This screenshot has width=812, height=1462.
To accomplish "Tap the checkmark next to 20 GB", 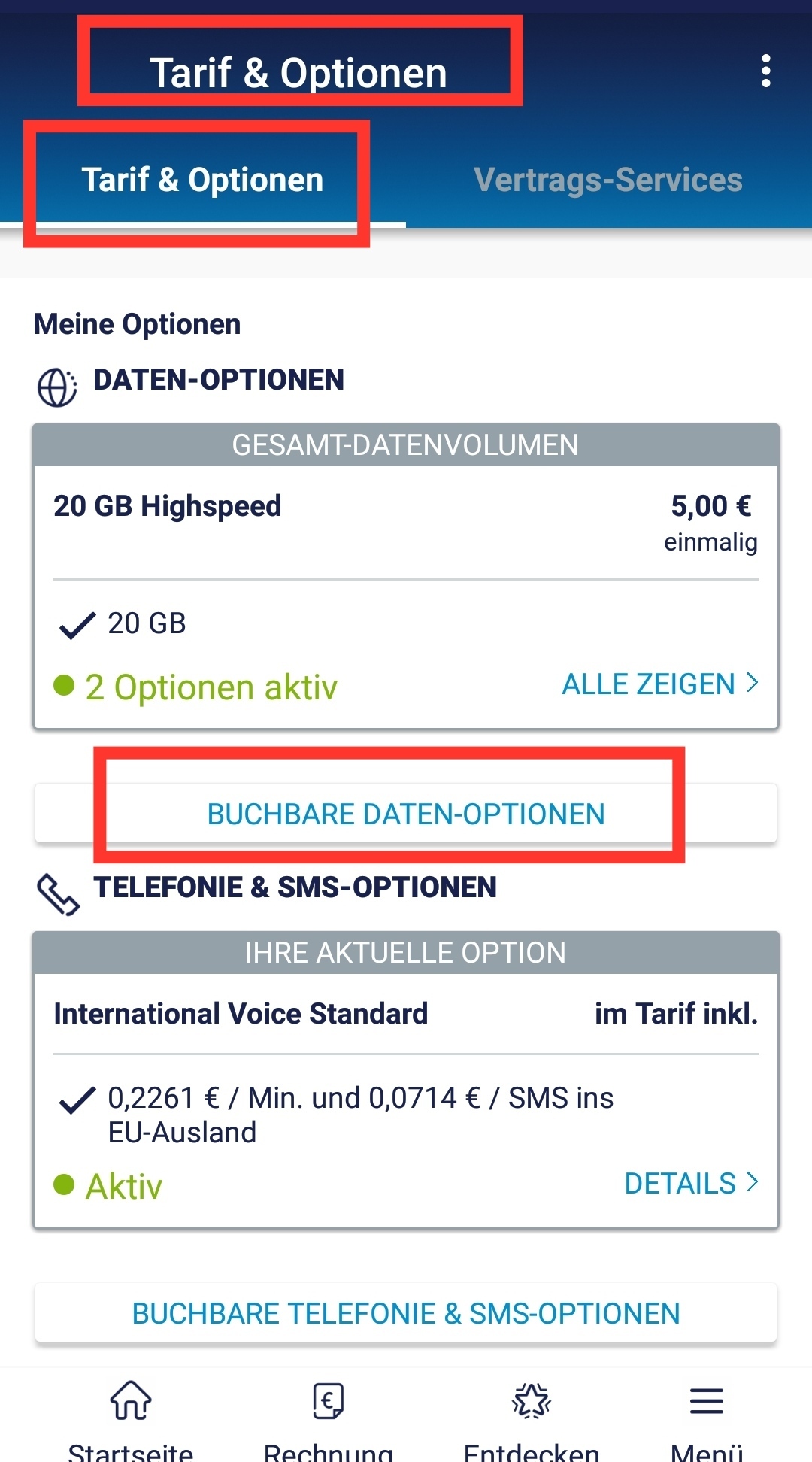I will 77,624.
